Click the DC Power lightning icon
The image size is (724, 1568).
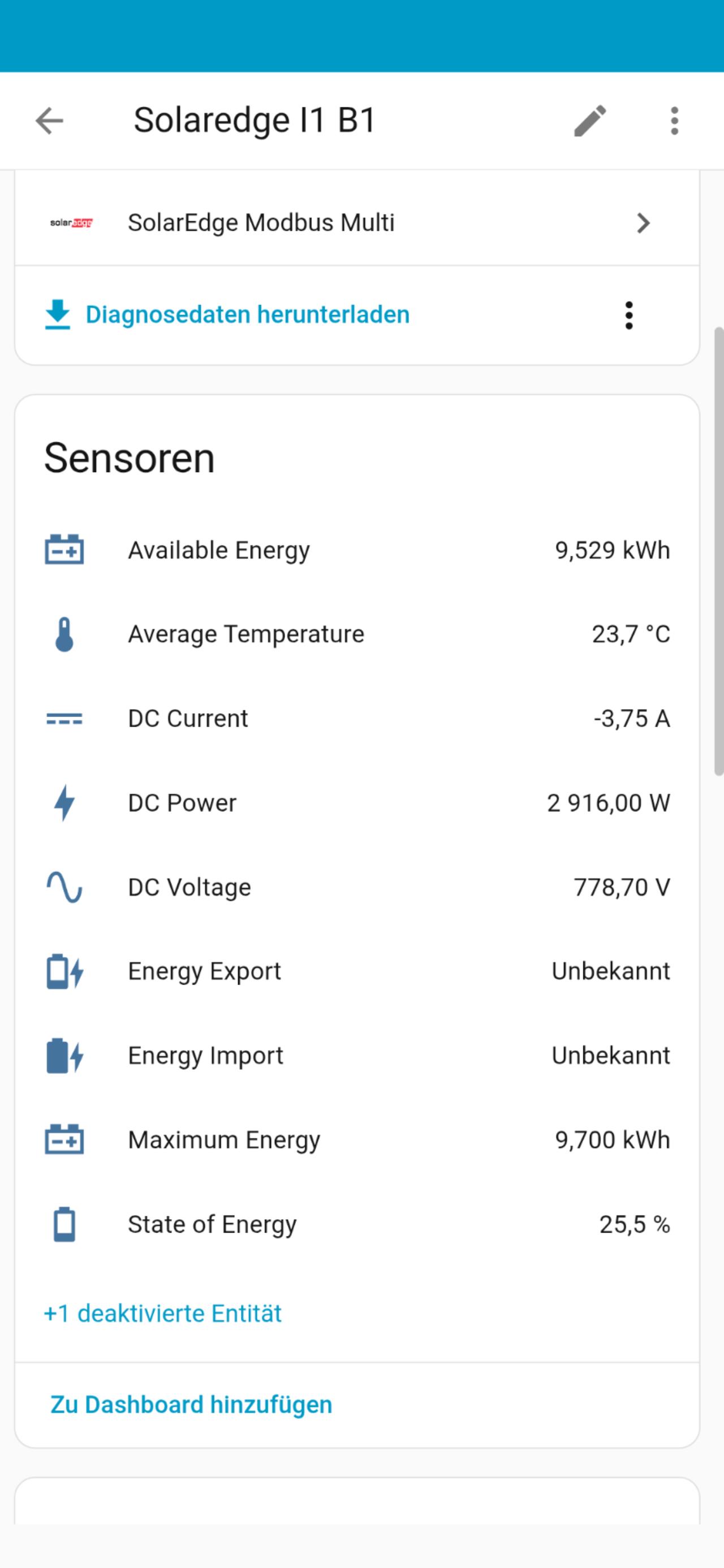click(x=64, y=803)
